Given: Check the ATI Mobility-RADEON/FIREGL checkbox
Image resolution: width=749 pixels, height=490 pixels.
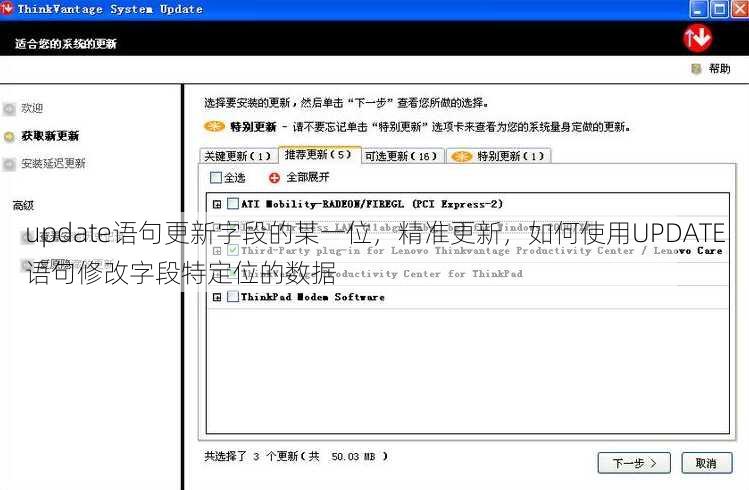Looking at the screenshot, I should tap(233, 204).
